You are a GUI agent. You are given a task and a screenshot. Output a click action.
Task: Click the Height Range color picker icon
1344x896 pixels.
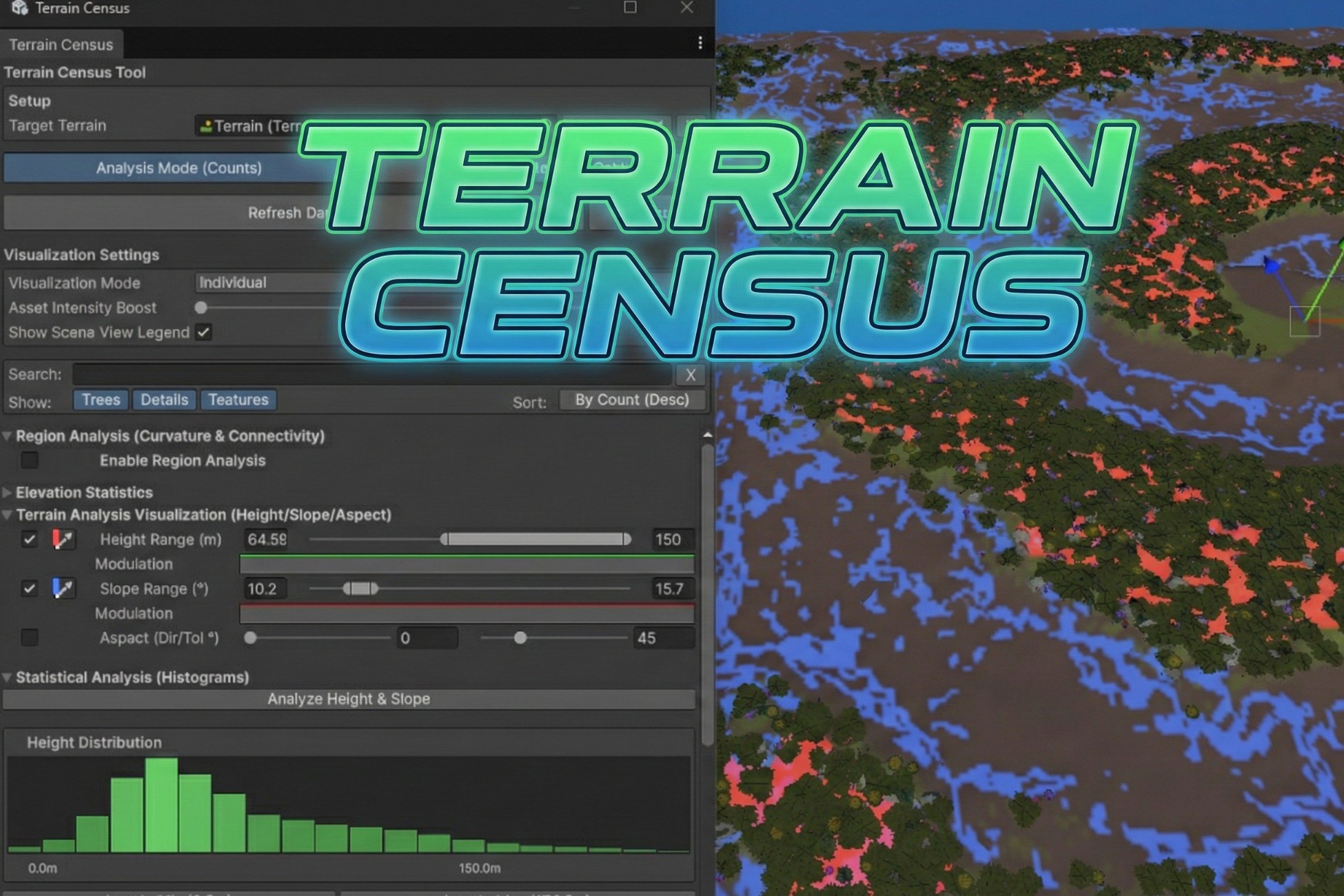pos(63,540)
